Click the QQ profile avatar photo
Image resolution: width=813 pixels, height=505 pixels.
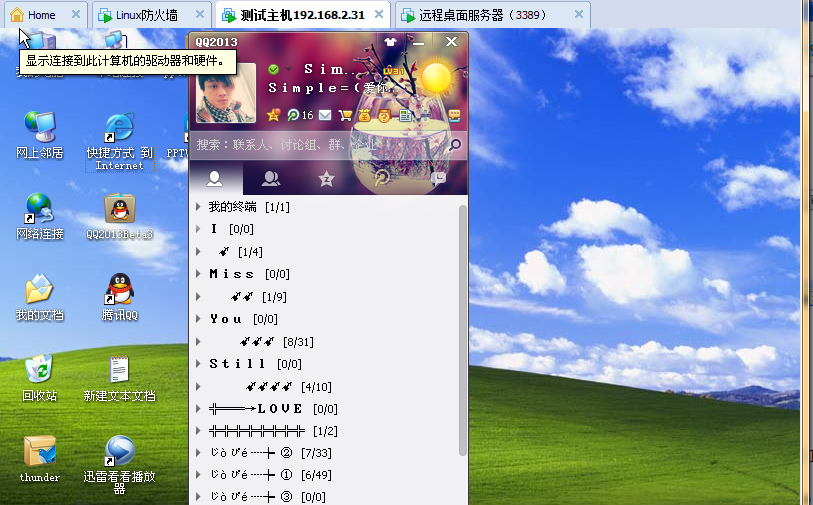pyautogui.click(x=226, y=93)
